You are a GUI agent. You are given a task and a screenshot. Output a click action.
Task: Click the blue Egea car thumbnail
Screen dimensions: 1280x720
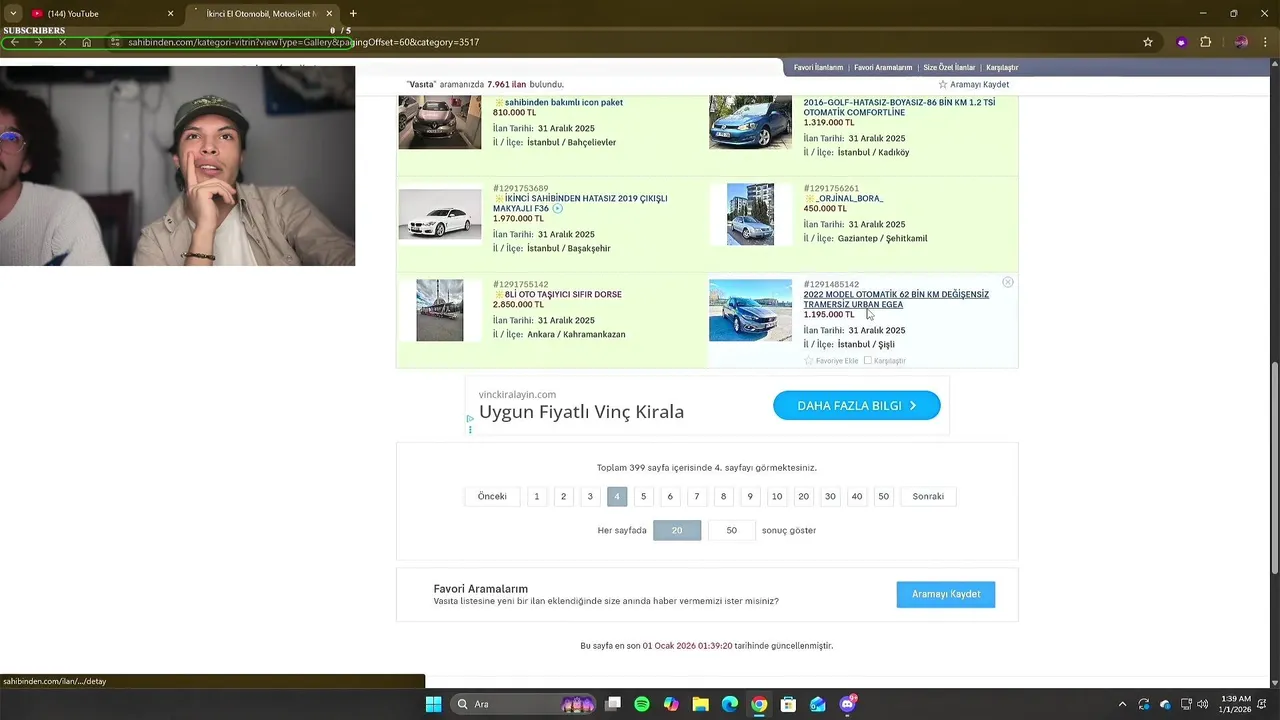coord(750,310)
